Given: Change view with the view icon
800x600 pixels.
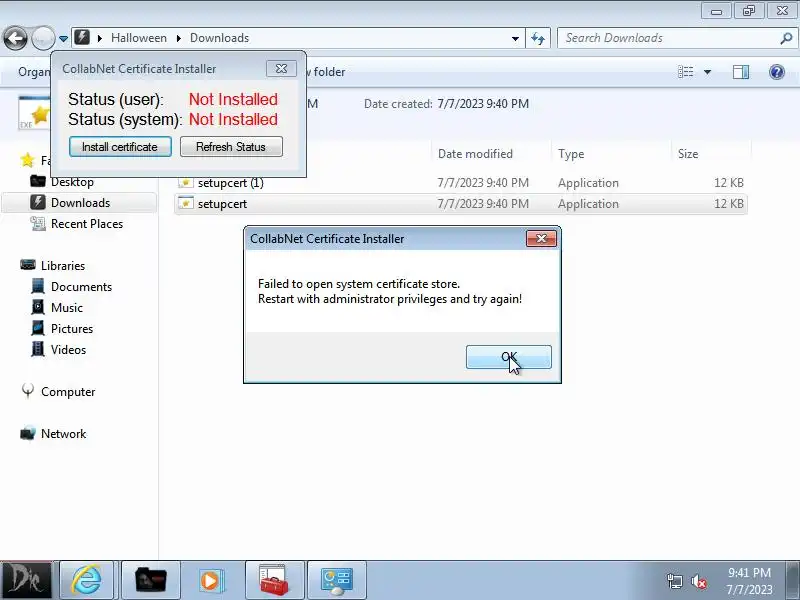Looking at the screenshot, I should pyautogui.click(x=685, y=72).
